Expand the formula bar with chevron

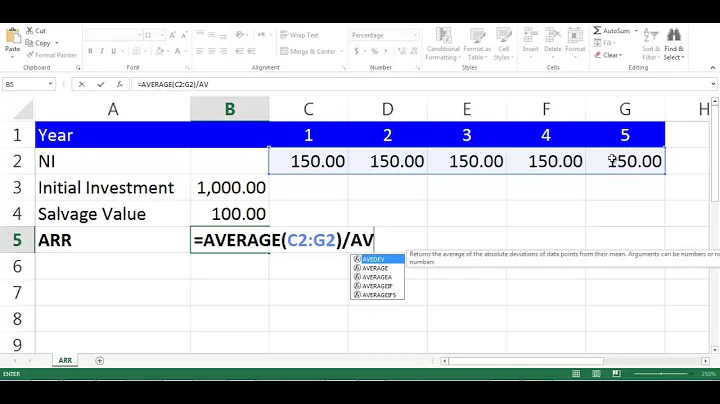coord(713,84)
